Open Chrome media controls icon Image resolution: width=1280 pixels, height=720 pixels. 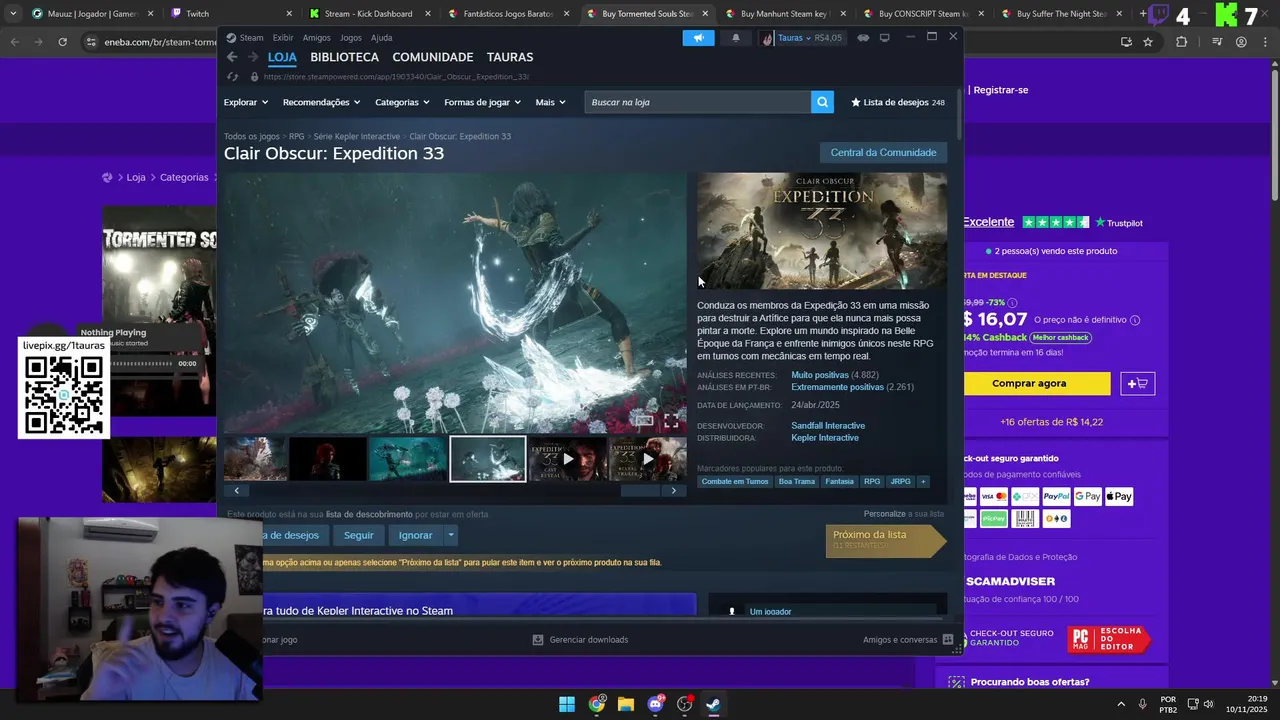(1217, 42)
